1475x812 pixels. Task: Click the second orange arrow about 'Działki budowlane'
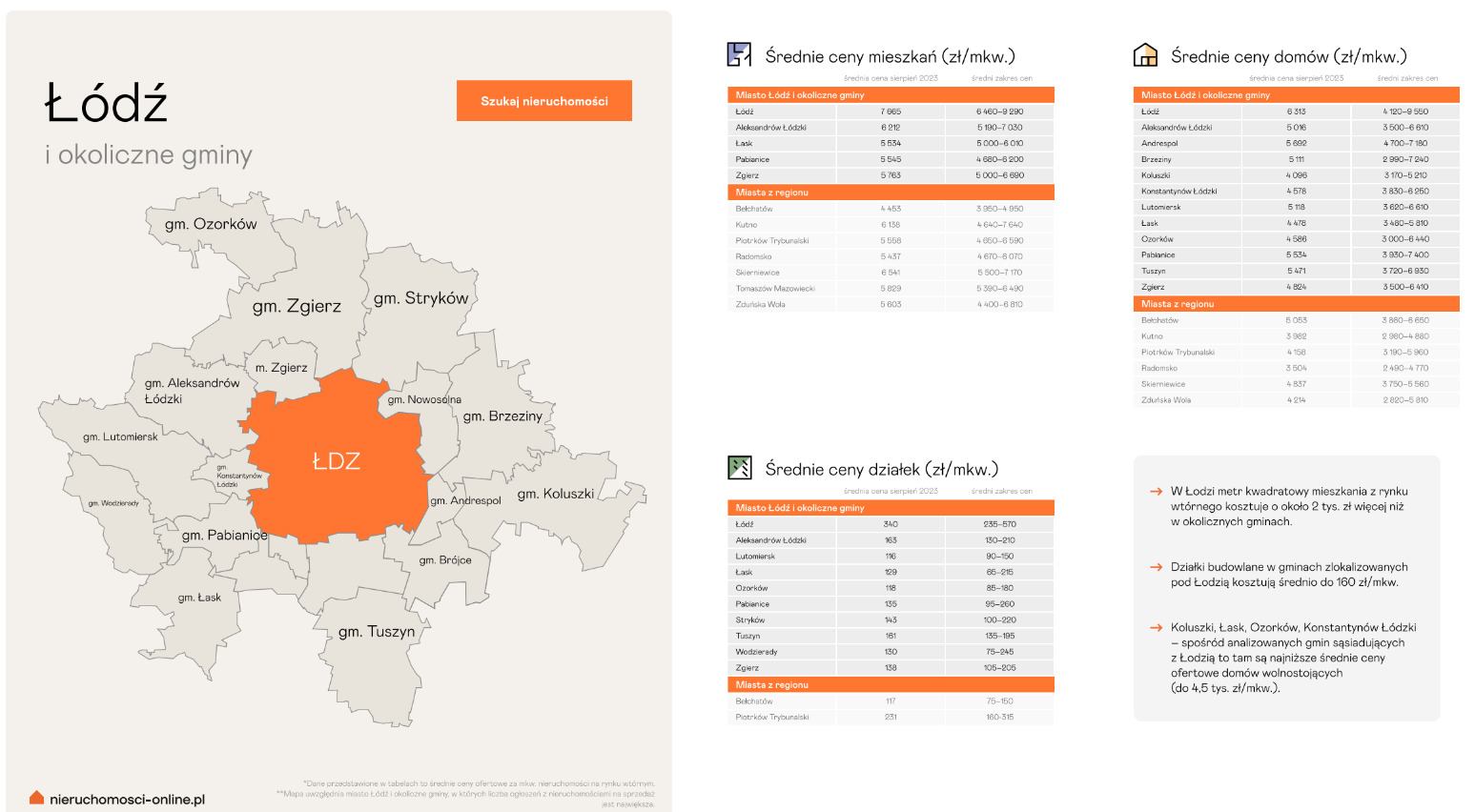(1156, 567)
